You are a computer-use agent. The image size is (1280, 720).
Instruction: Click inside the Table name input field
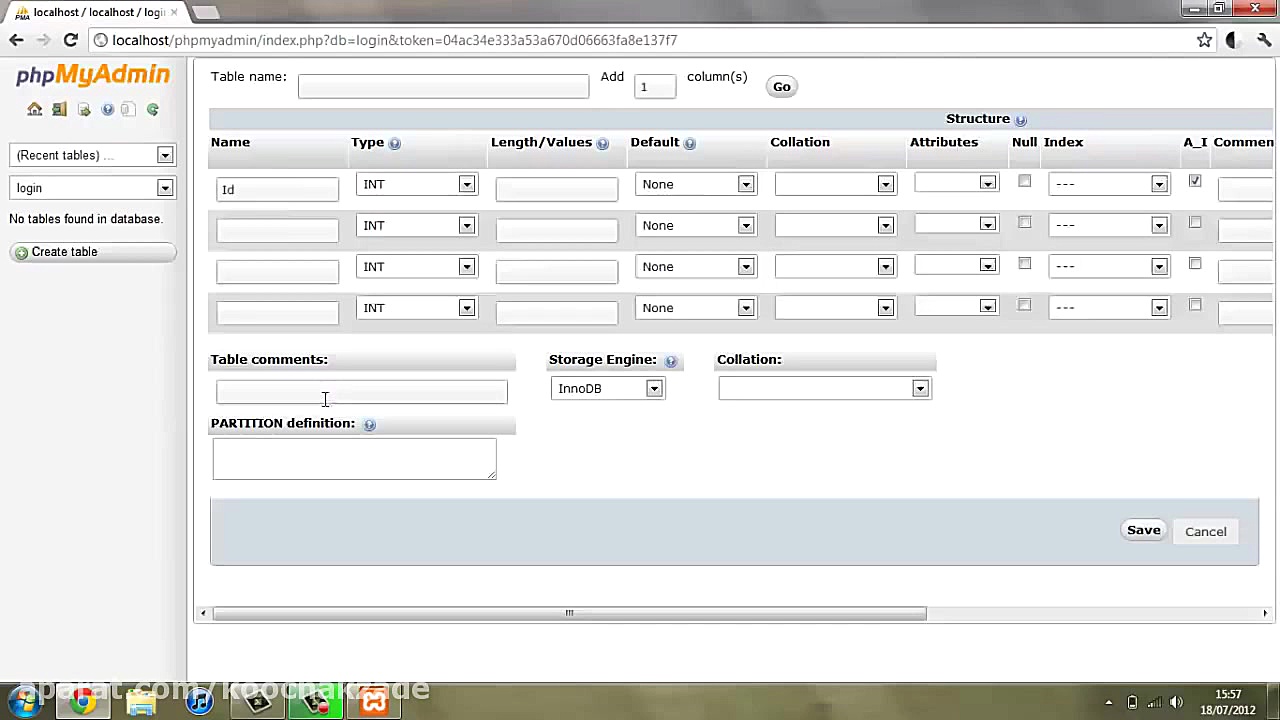point(443,86)
